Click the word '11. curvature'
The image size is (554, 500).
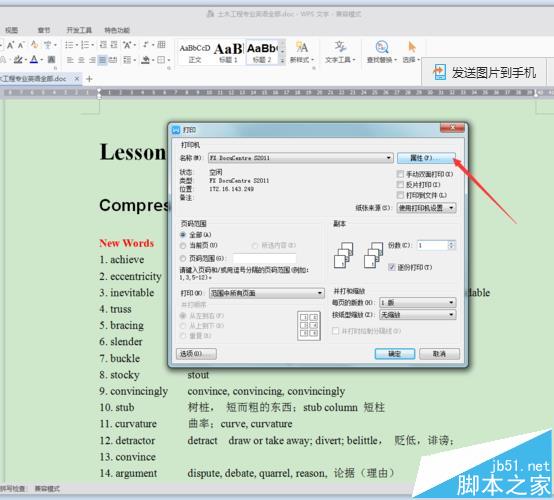128,424
